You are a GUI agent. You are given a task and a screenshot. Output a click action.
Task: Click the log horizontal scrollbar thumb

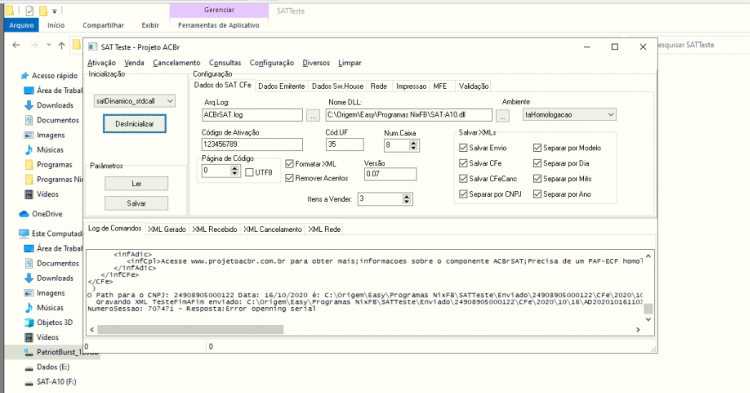pyautogui.click(x=190, y=329)
